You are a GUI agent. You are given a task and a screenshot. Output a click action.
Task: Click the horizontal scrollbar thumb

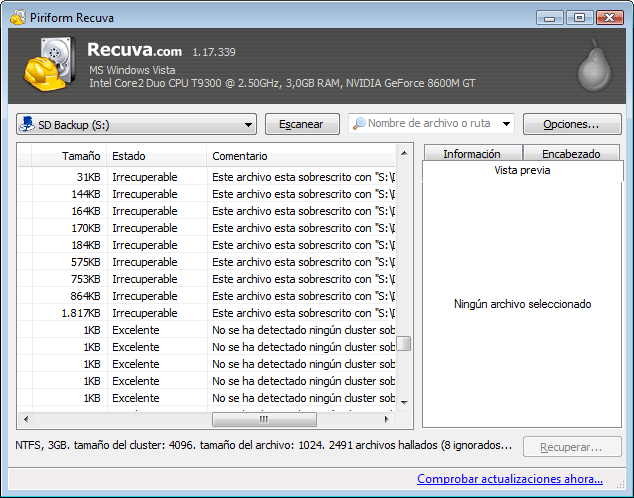[x=264, y=420]
